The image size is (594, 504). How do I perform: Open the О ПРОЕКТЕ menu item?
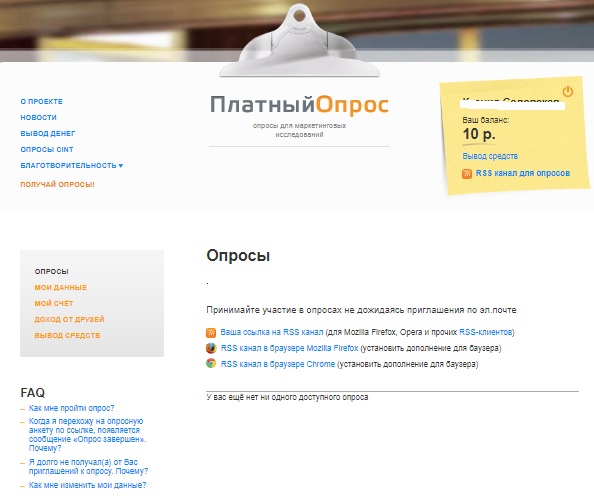click(x=42, y=102)
